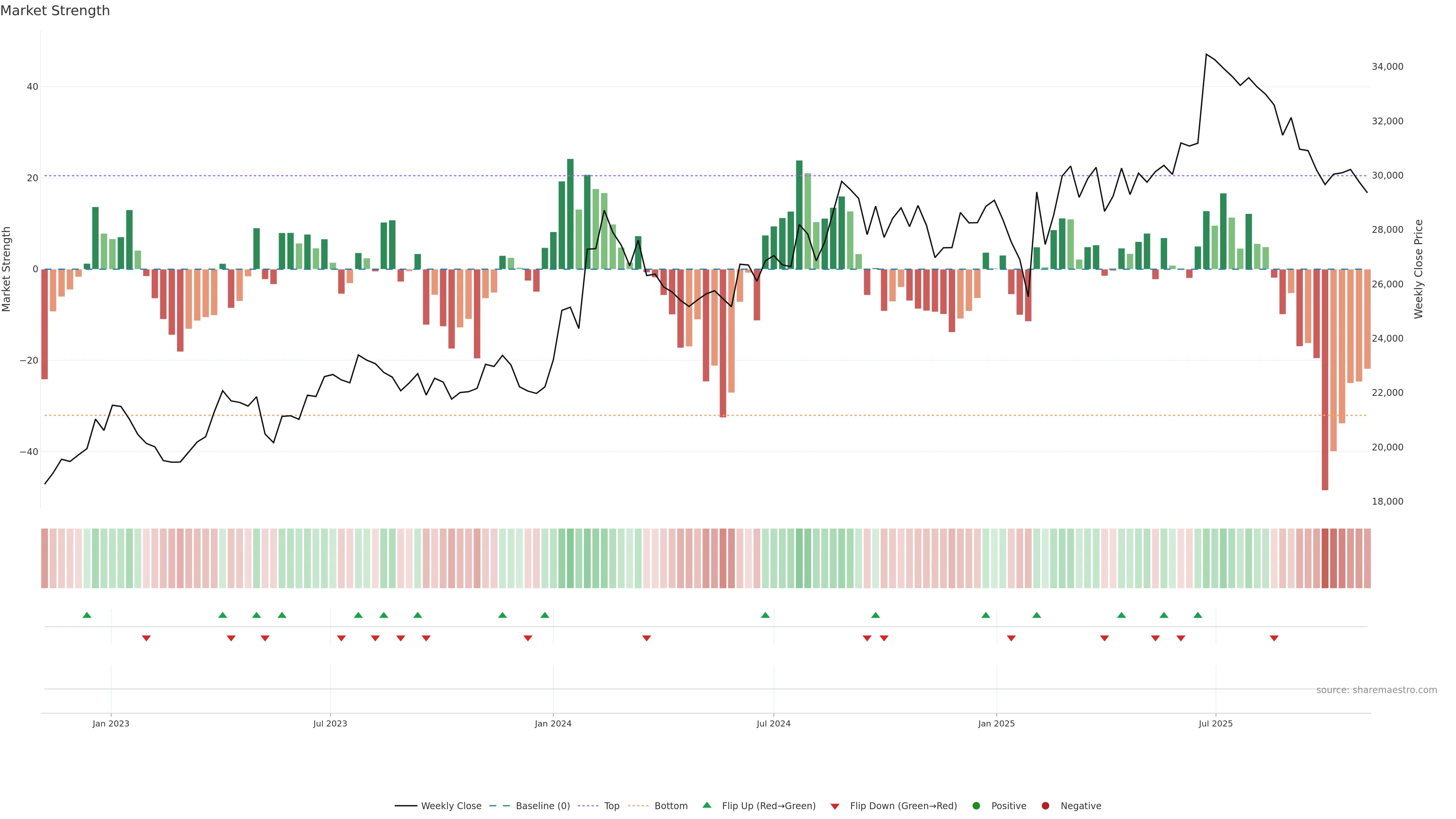1456x819 pixels.
Task: Click the Jan 2024 x-axis label
Action: [553, 723]
